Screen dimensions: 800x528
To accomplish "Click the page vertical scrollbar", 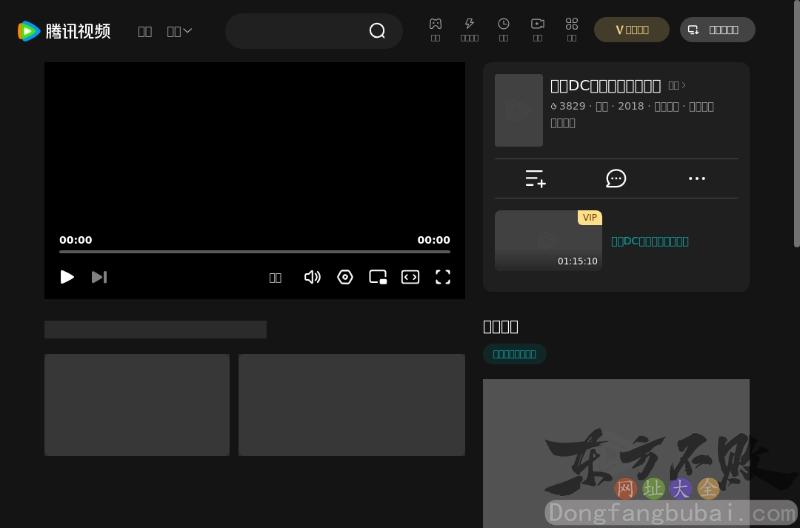I will 796,122.
